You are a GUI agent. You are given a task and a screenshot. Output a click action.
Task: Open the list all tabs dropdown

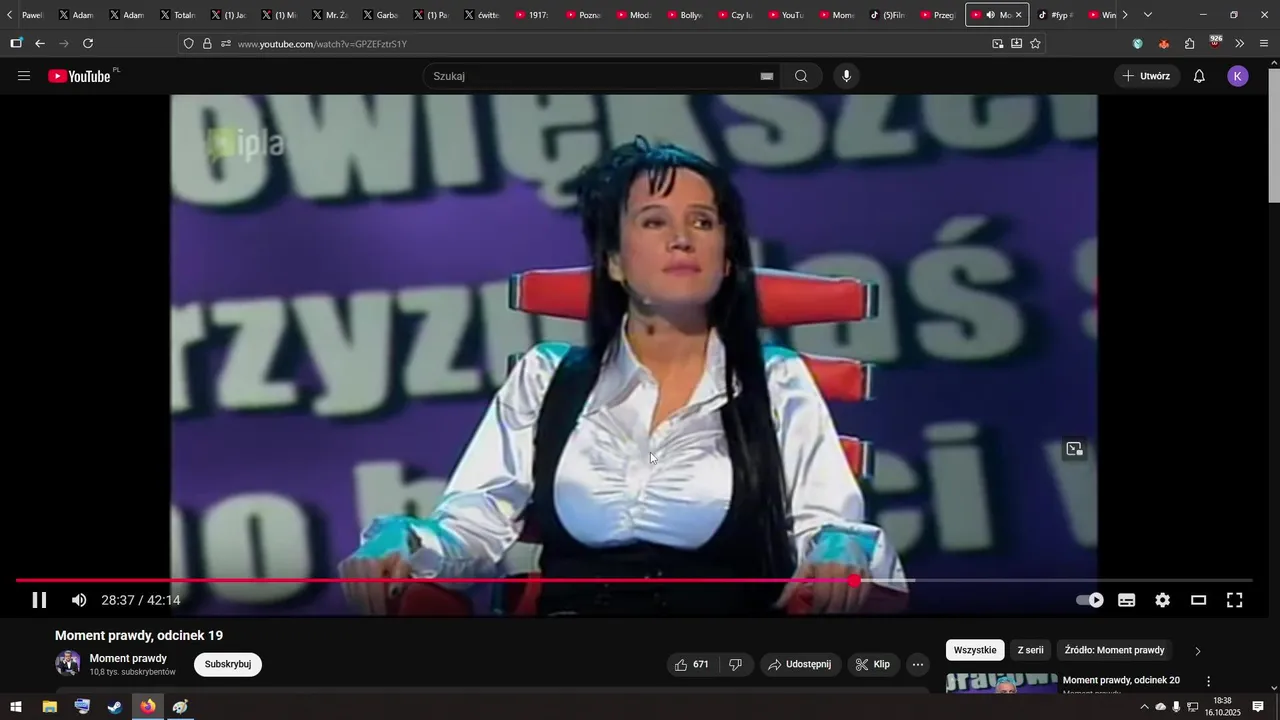tap(1147, 15)
